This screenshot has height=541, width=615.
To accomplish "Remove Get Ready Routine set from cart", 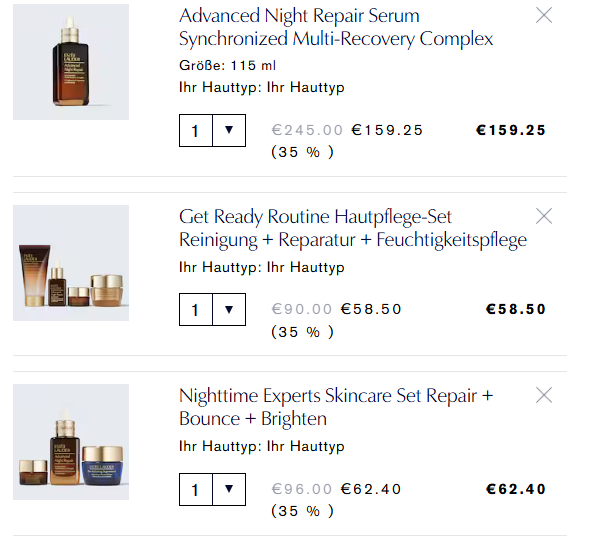I will (544, 216).
